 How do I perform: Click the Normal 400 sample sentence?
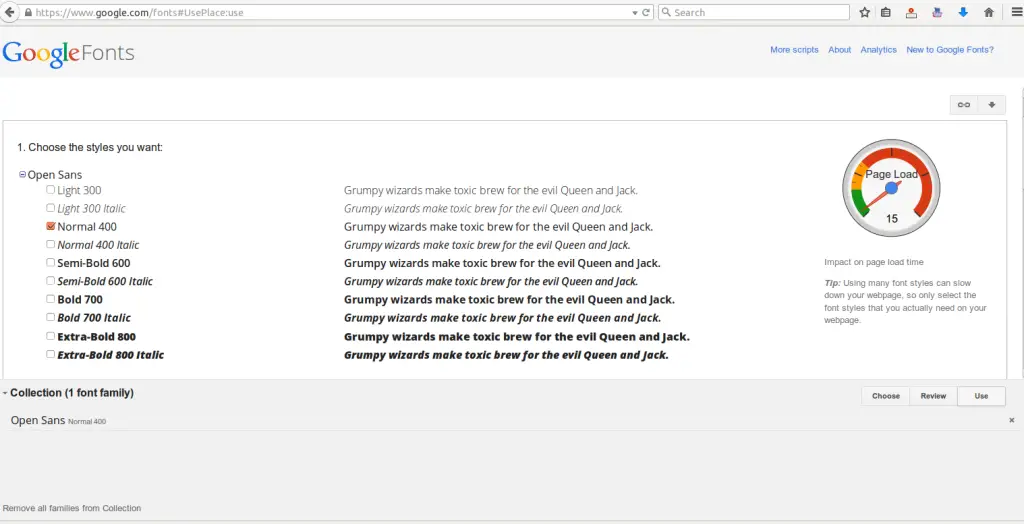[498, 227]
